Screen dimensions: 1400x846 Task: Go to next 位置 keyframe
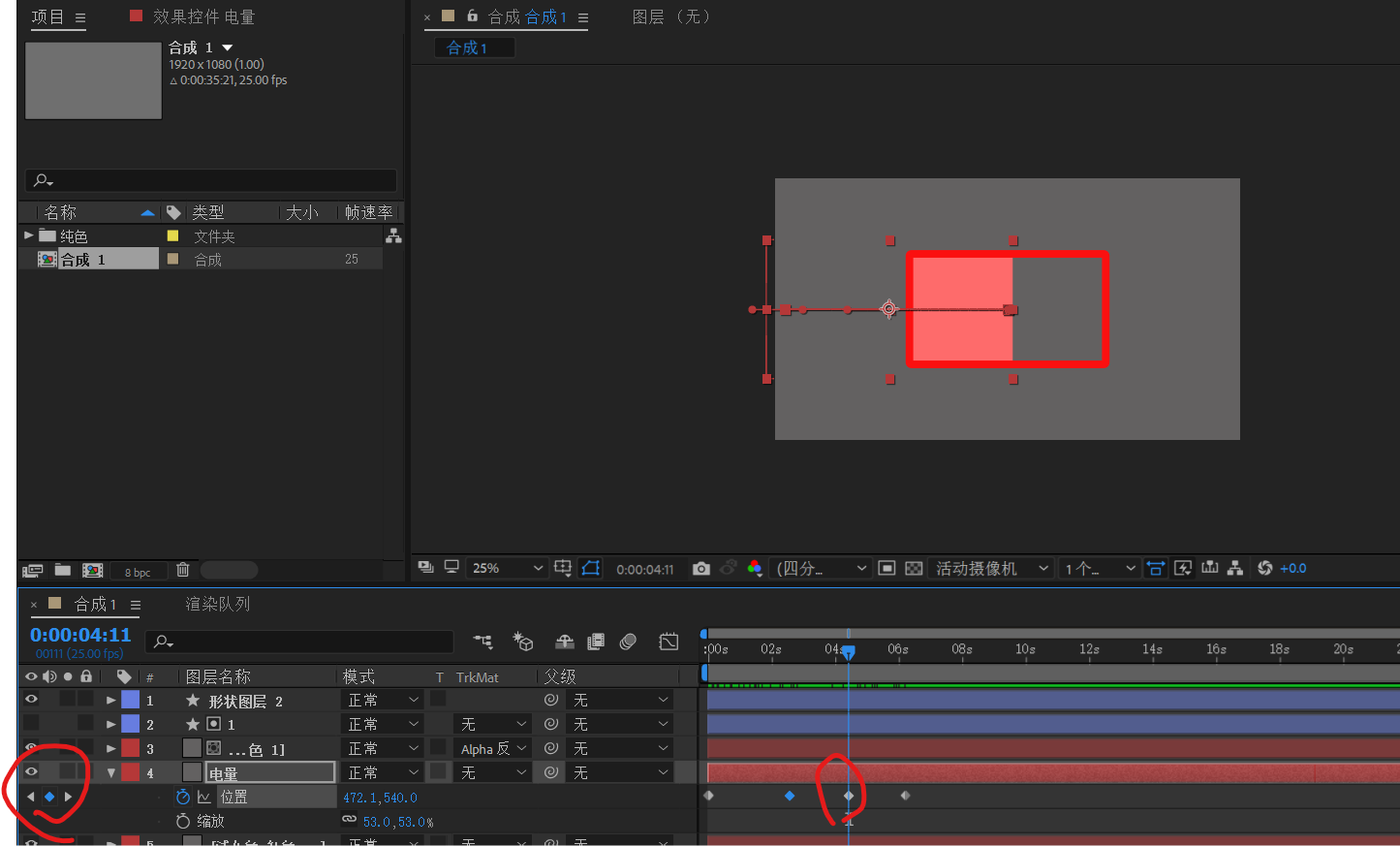[x=68, y=797]
